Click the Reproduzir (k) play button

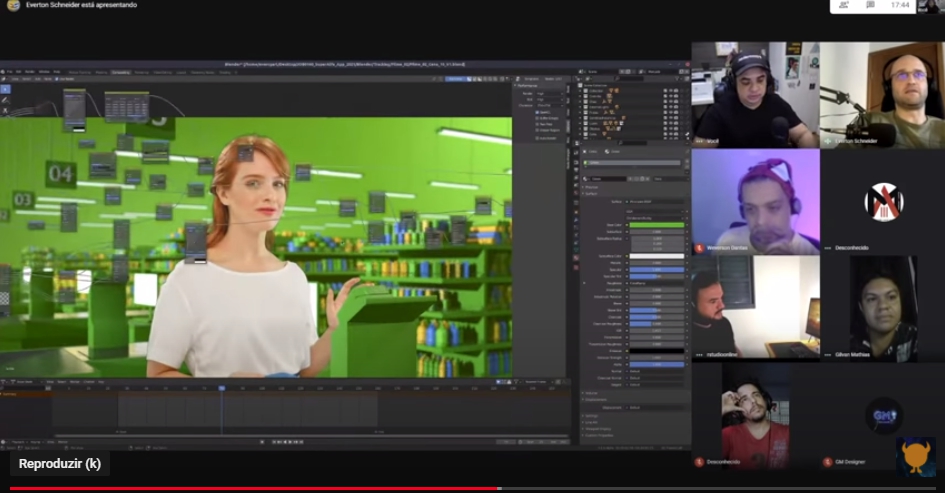point(60,464)
